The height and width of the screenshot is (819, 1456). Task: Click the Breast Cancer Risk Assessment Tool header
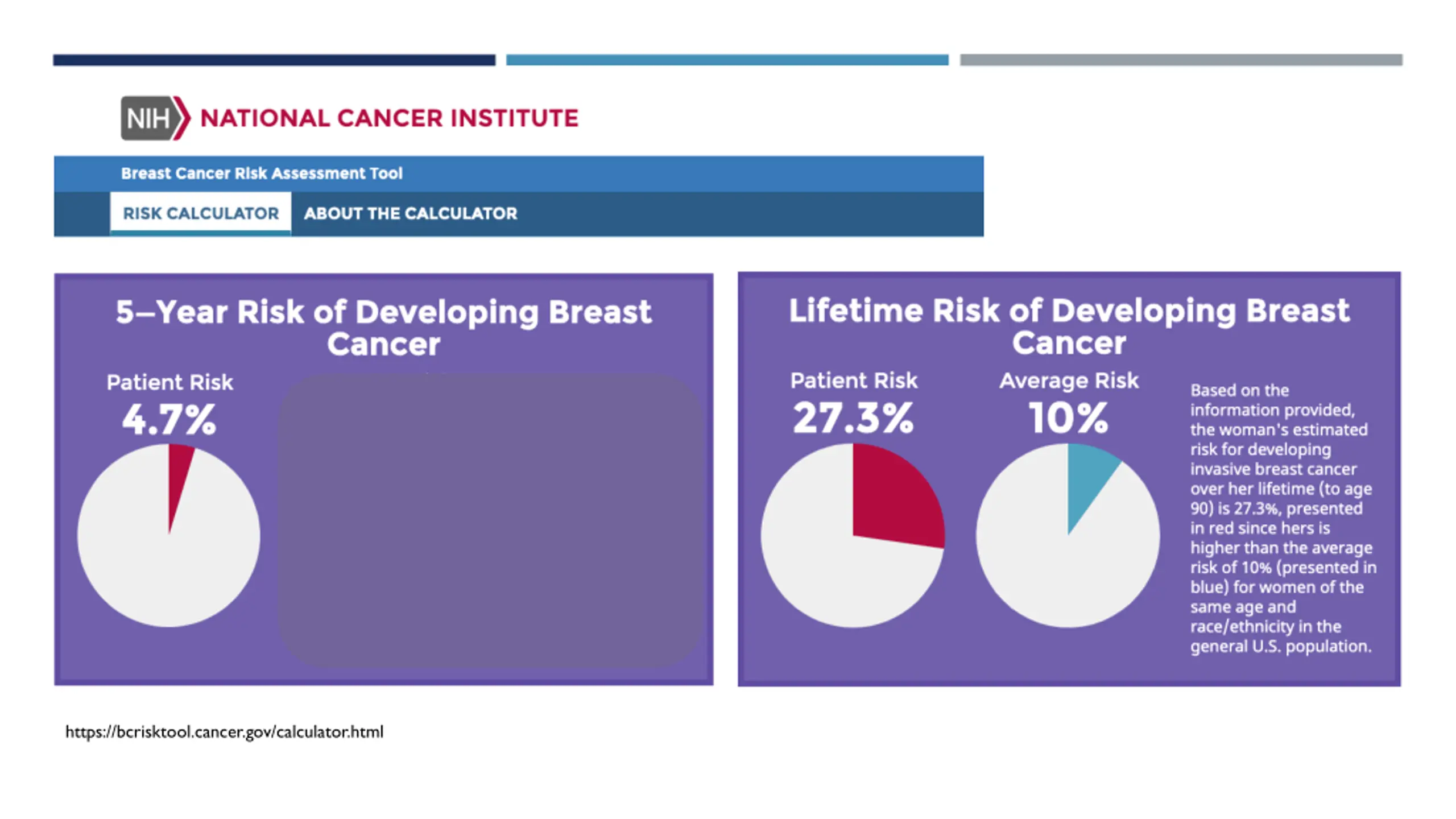click(x=262, y=173)
